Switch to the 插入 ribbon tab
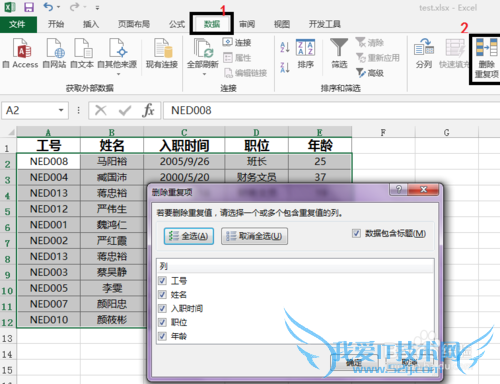The image size is (500, 384). 91,24
